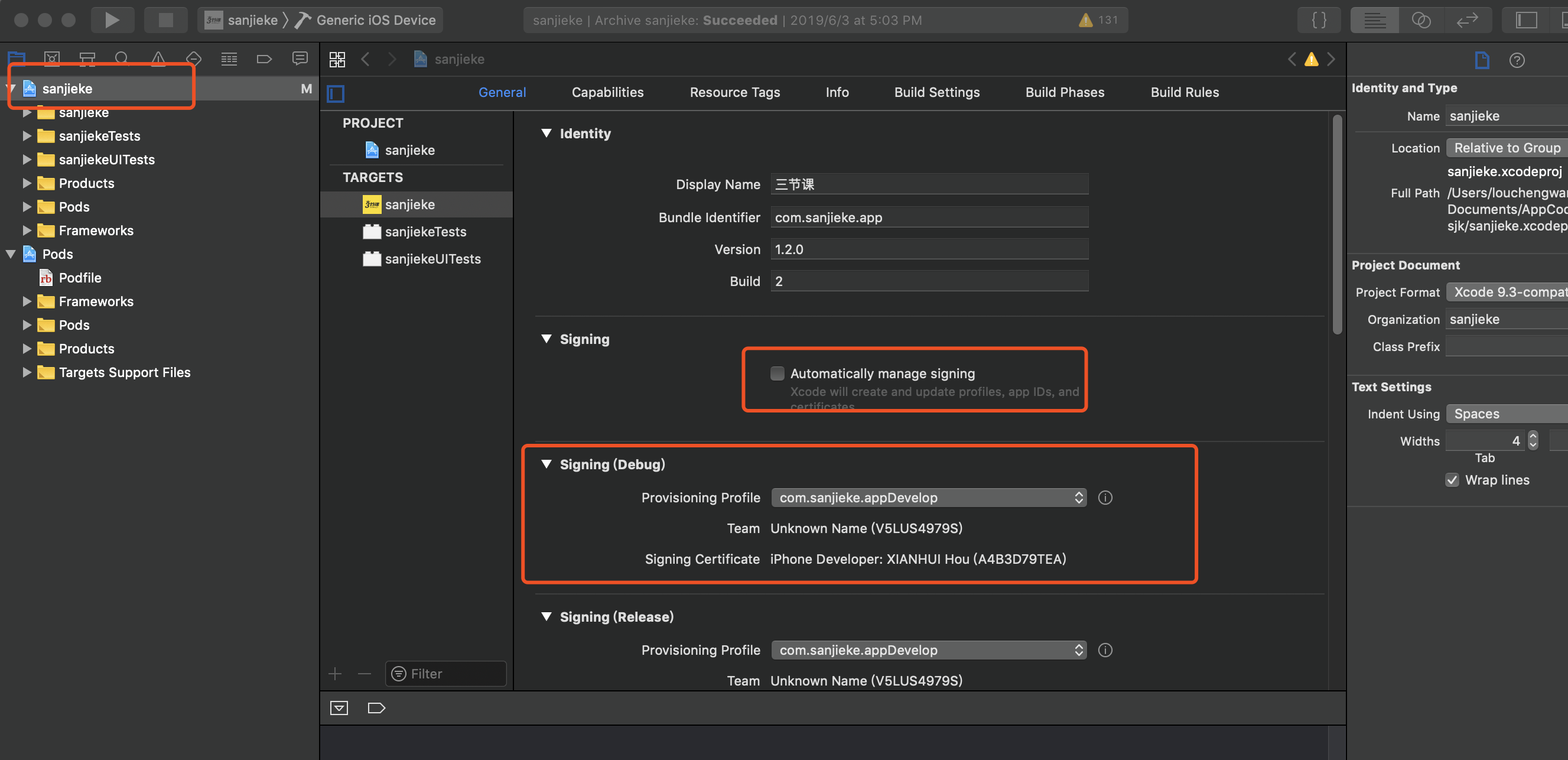The width and height of the screenshot is (1568, 760).
Task: Open the Quick Help inspector icon
Action: pos(1516,60)
